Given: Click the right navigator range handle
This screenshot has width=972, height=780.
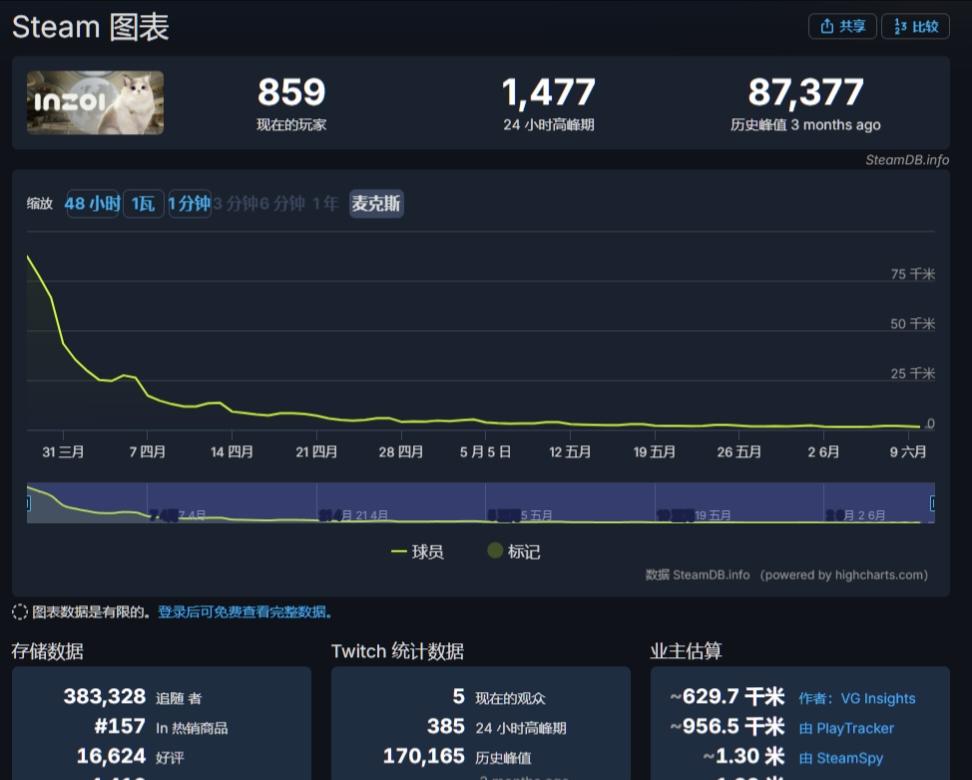Looking at the screenshot, I should [x=932, y=503].
